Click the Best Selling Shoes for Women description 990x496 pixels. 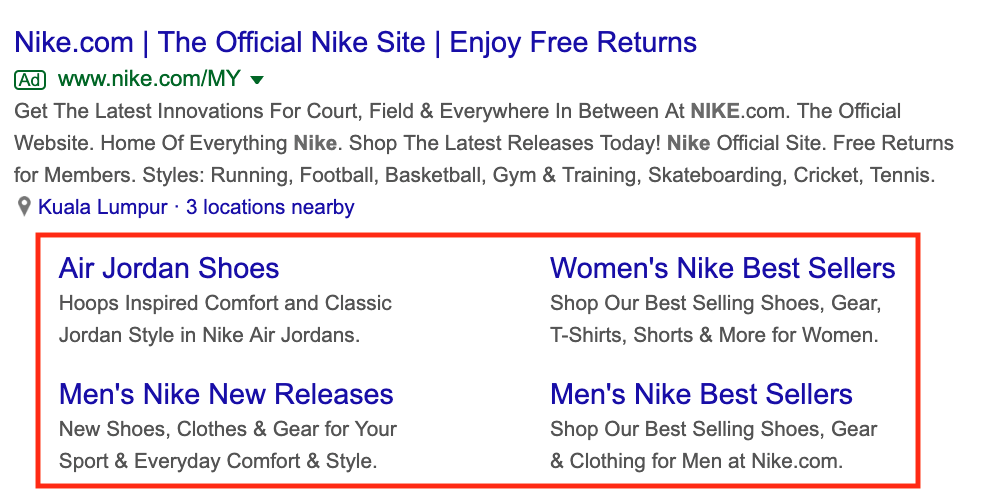(x=715, y=319)
